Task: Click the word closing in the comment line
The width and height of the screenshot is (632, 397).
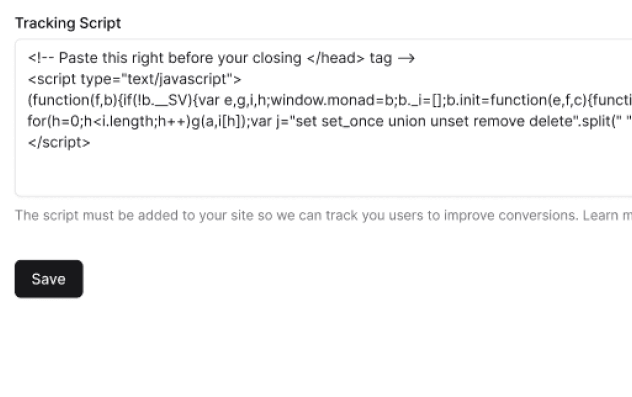Action: tap(276, 58)
